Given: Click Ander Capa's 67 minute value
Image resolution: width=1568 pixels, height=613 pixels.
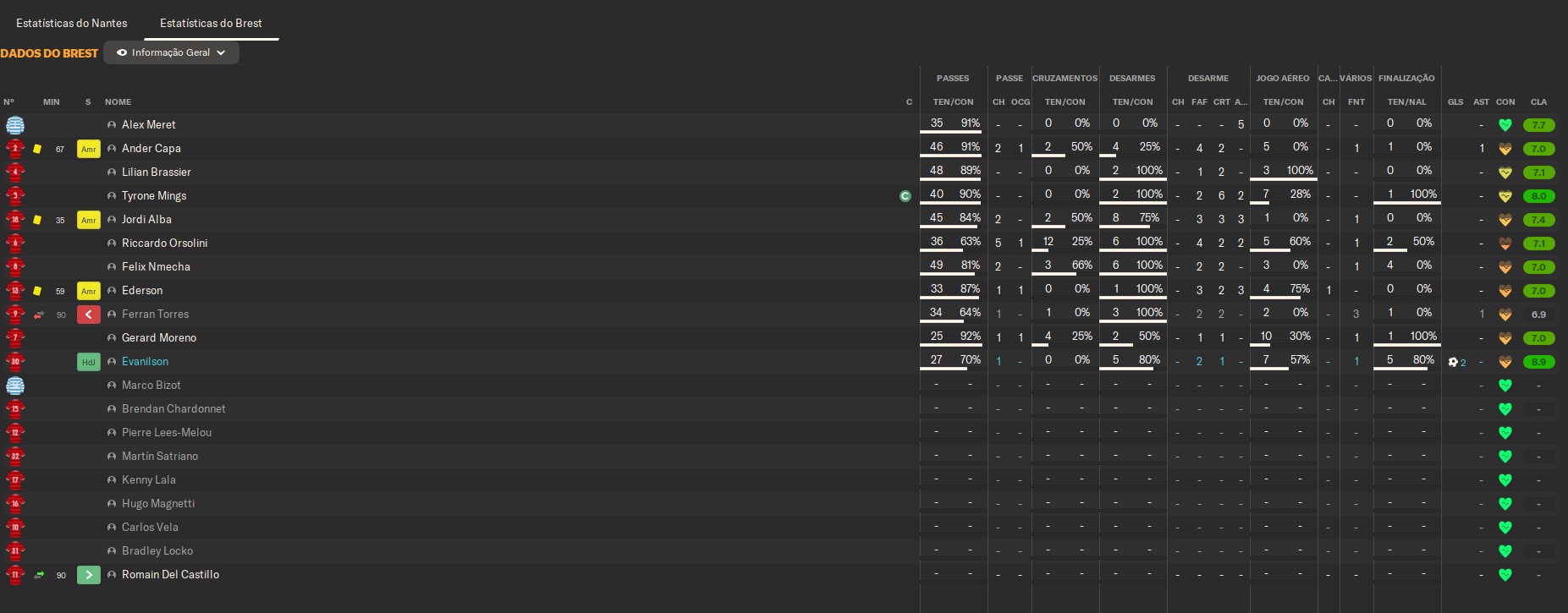Looking at the screenshot, I should pos(60,149).
